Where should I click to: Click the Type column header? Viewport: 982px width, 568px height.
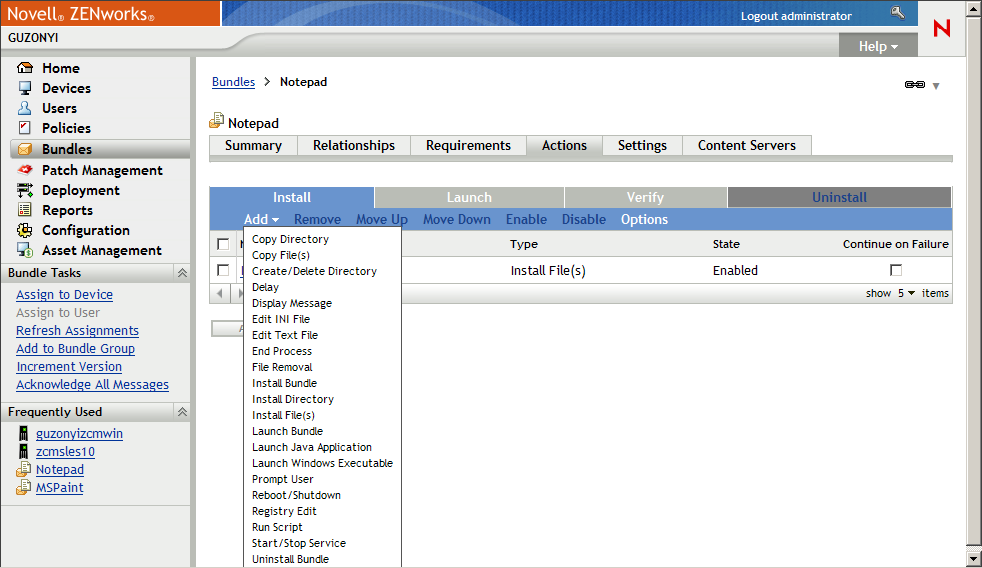click(x=524, y=244)
